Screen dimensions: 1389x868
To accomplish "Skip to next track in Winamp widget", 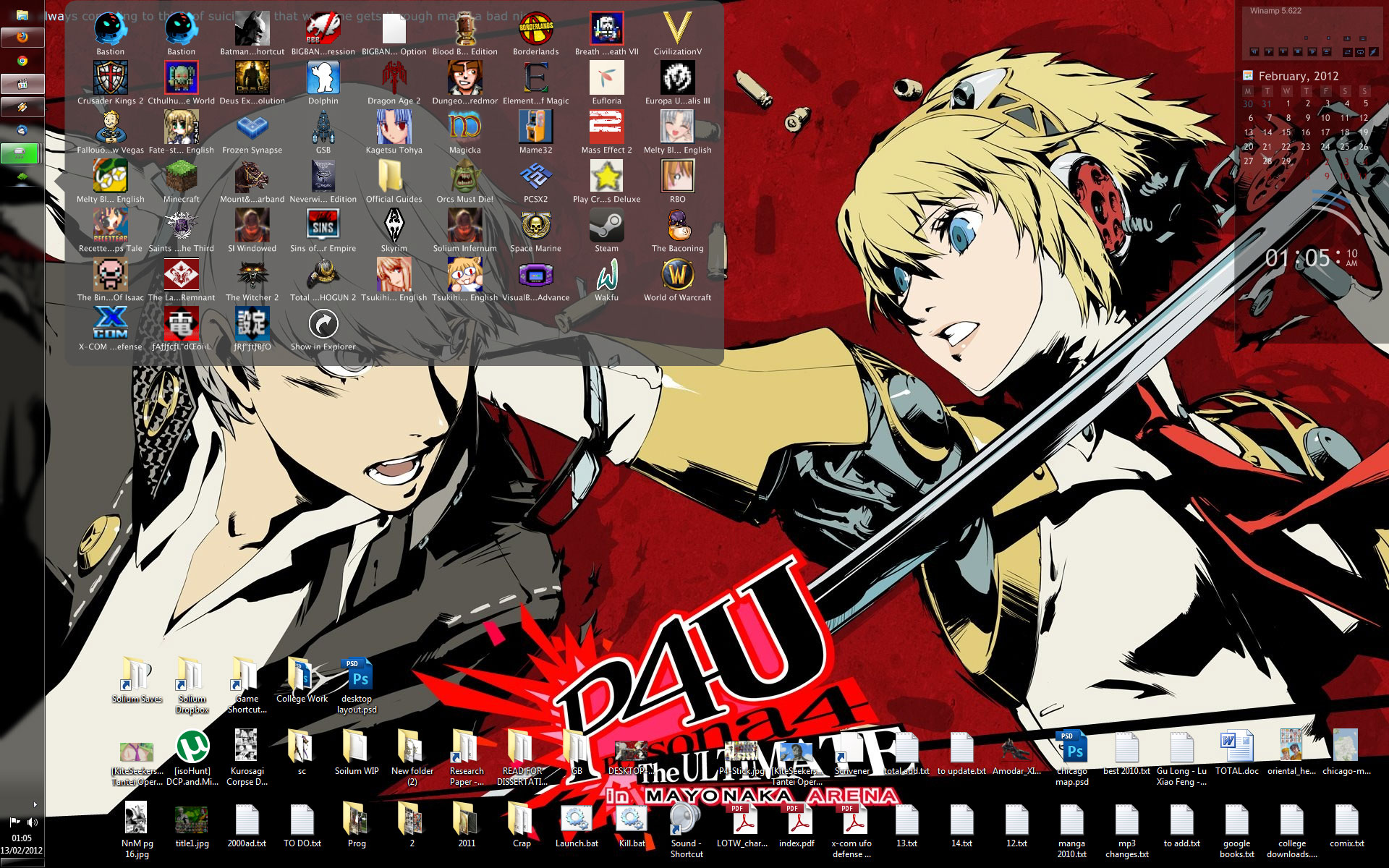I will [1312, 51].
